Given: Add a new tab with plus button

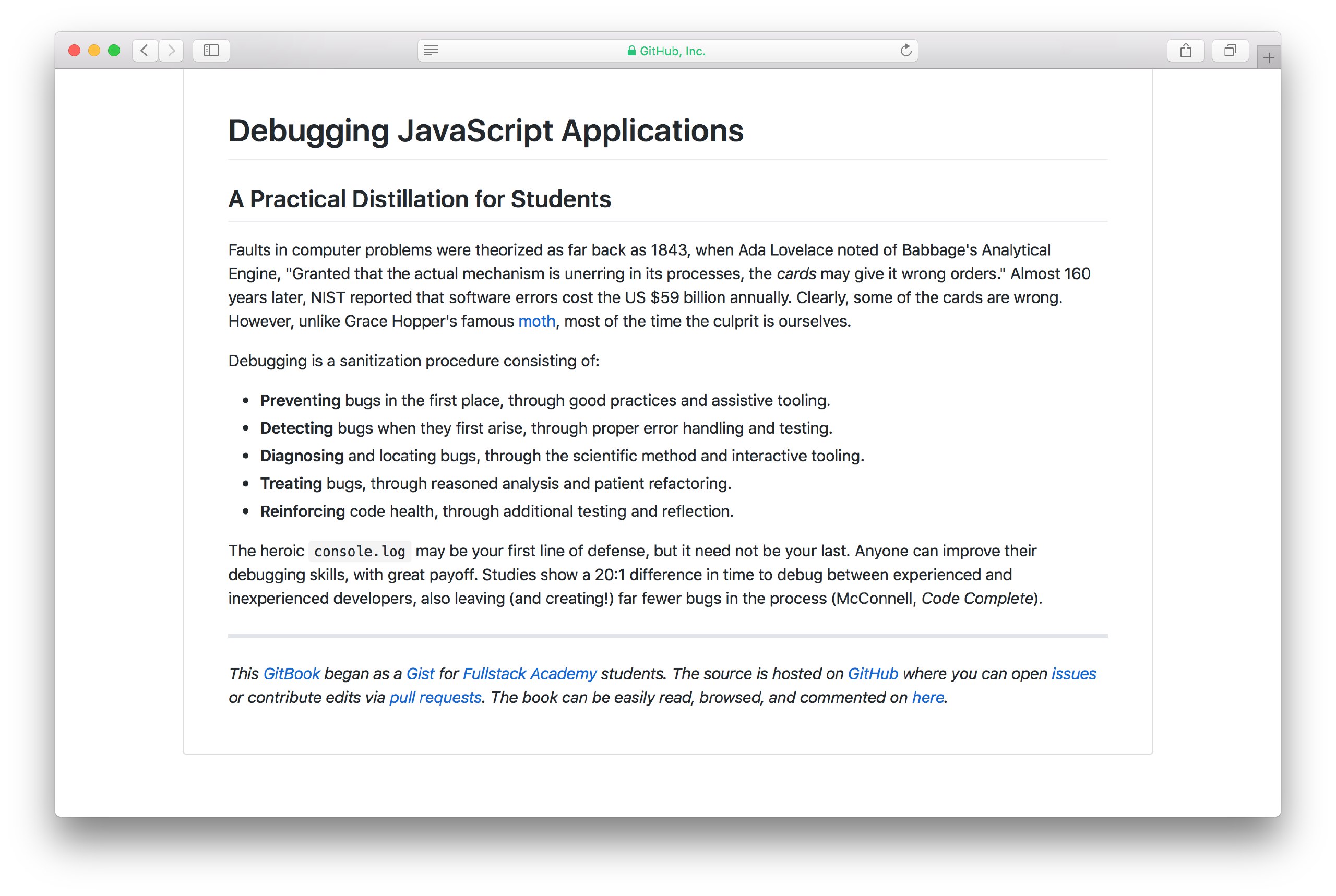Looking at the screenshot, I should coord(1269,58).
